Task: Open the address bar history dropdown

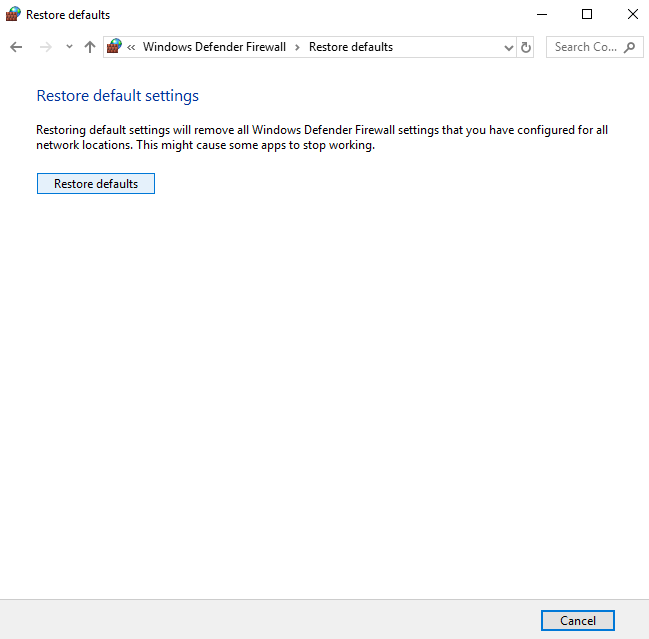Action: (x=509, y=47)
